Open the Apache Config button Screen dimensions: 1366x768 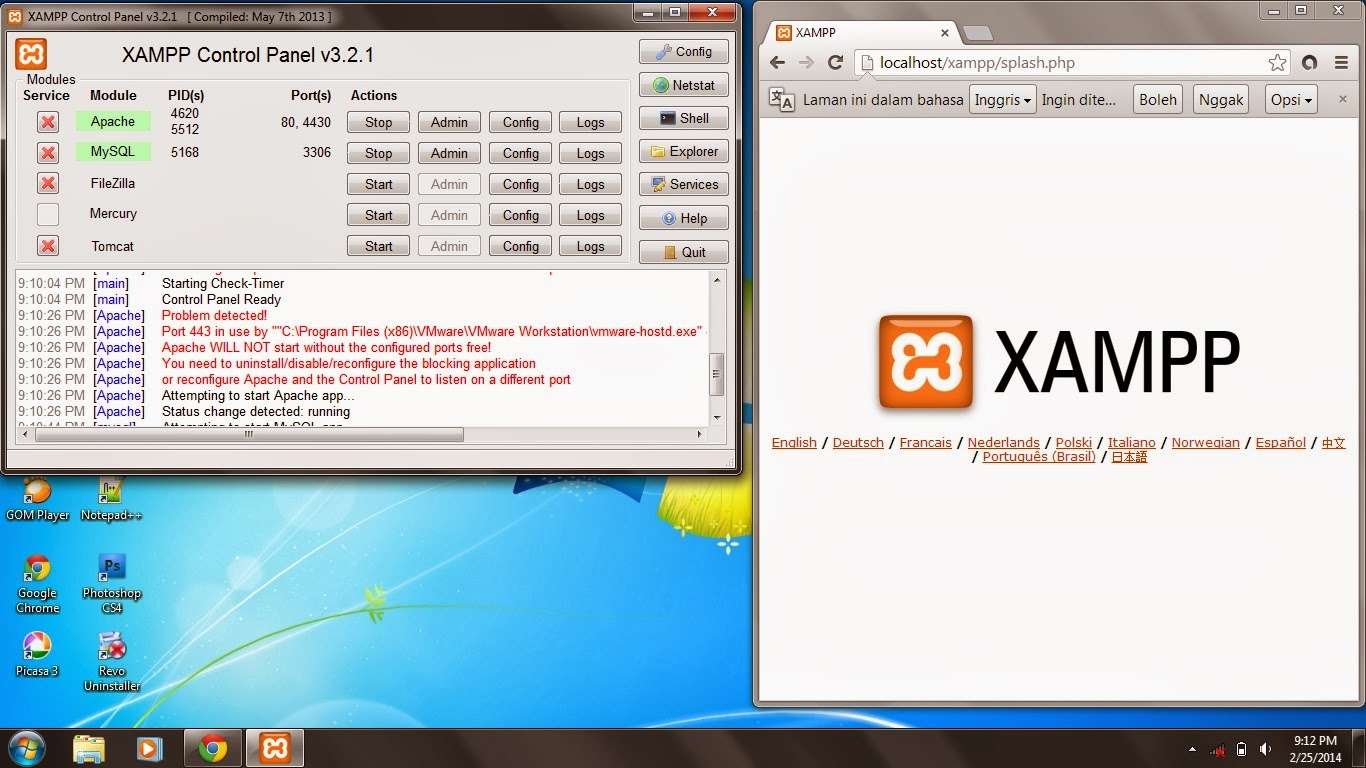tap(521, 122)
